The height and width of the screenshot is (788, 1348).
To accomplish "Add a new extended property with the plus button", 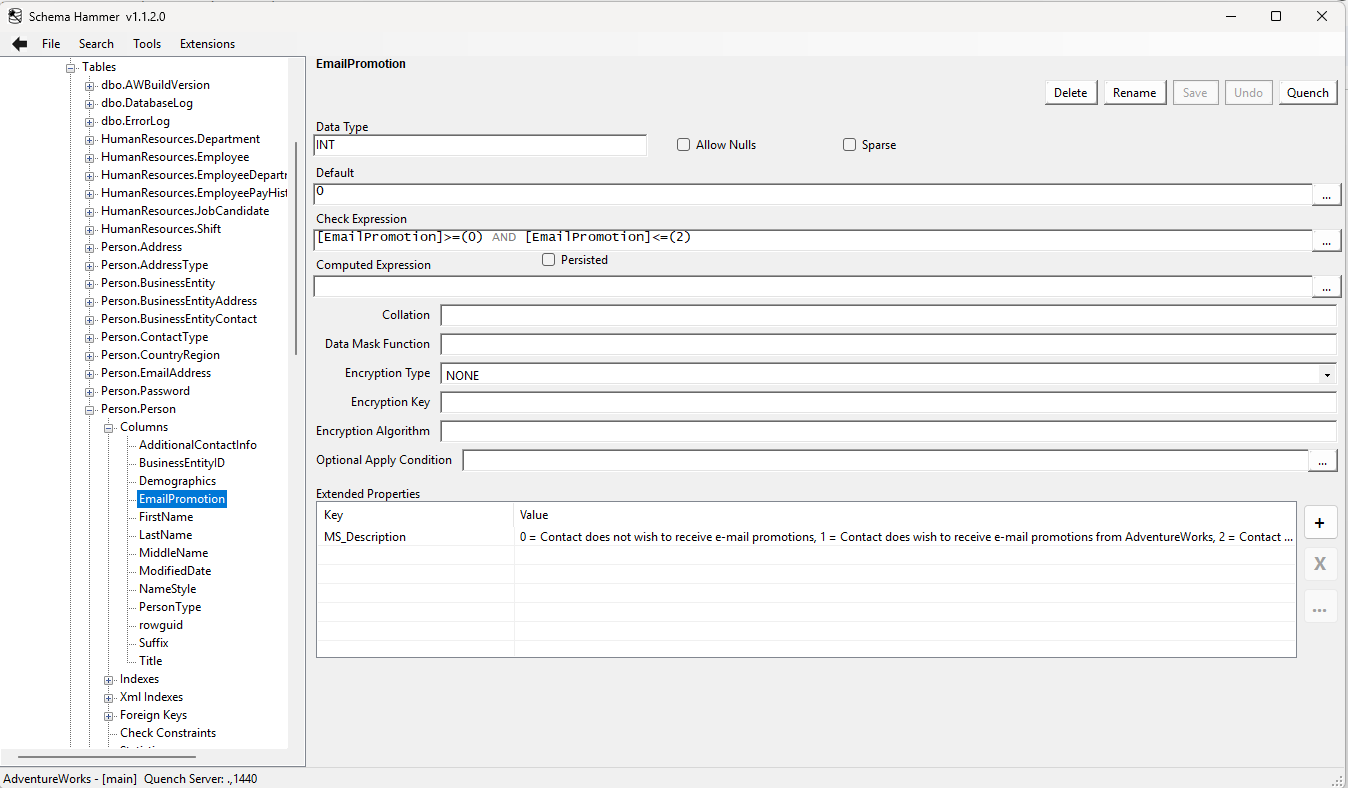I will click(1320, 522).
